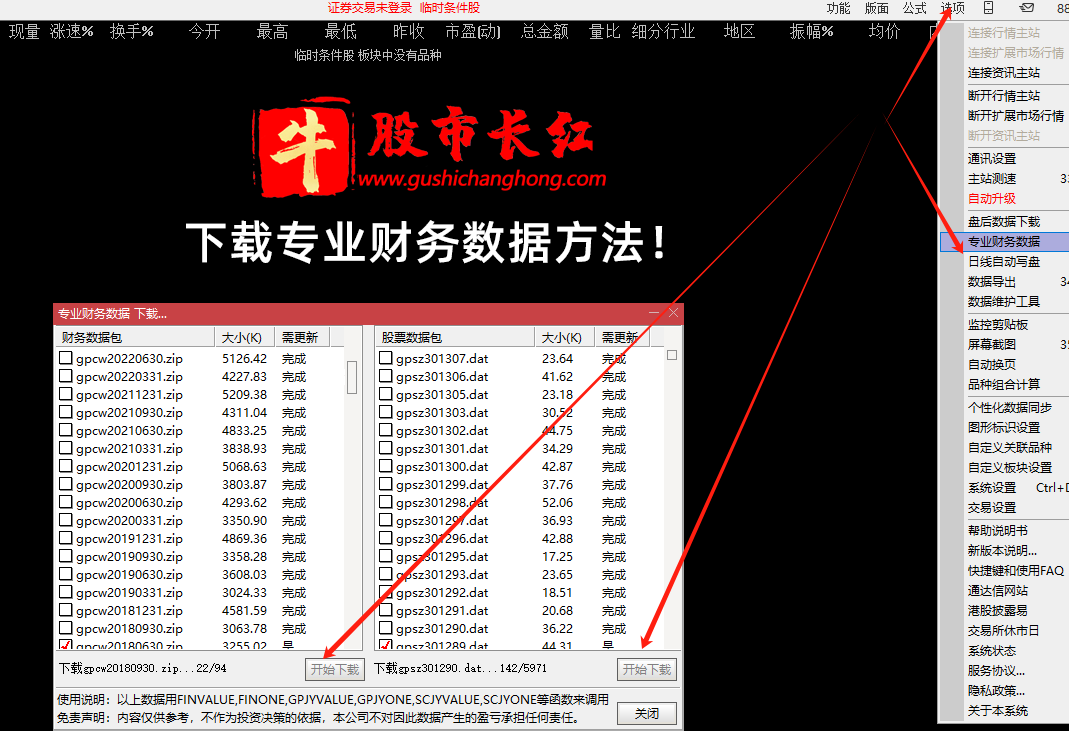Run 主站测速 from the menu
The height and width of the screenshot is (731, 1069).
pos(992,179)
